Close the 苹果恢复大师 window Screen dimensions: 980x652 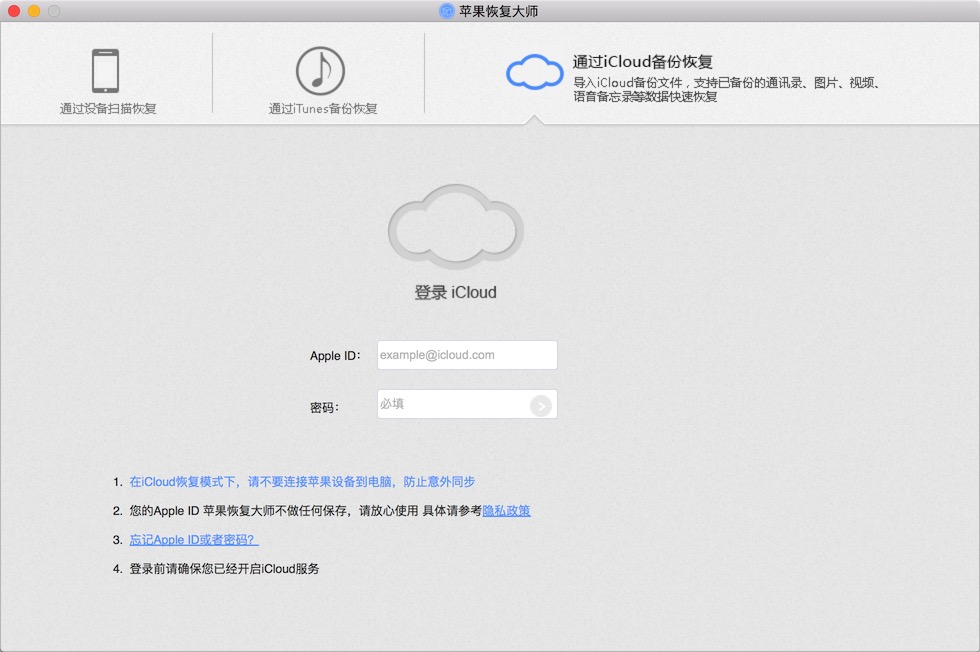tap(14, 11)
